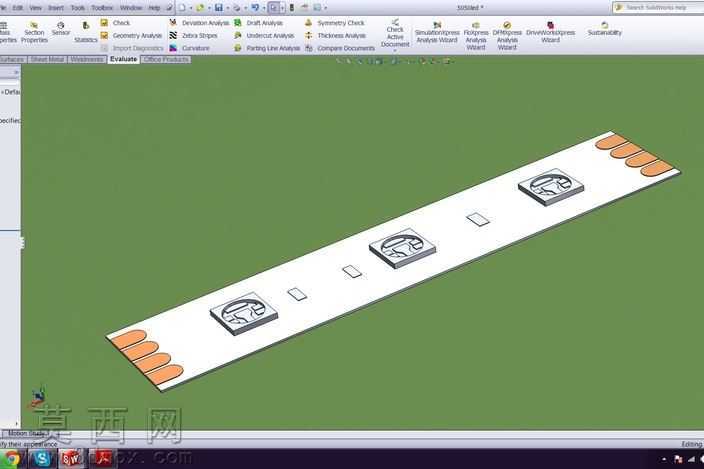The width and height of the screenshot is (704, 469).
Task: Open the View menu
Action: pos(35,8)
